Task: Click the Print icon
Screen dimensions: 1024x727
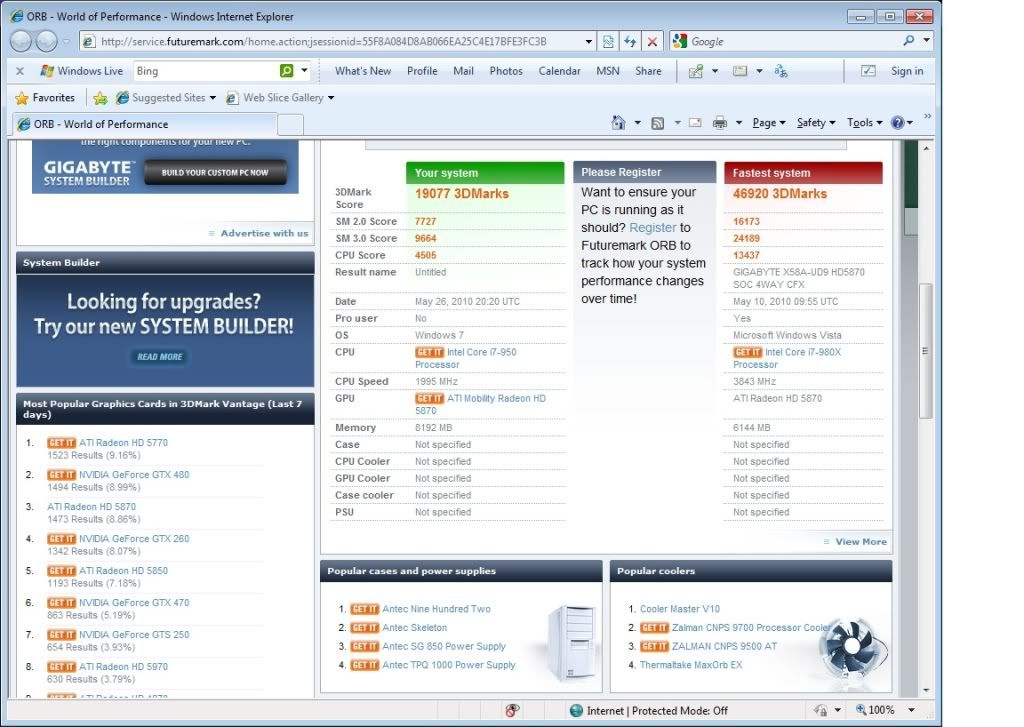Action: coord(720,123)
